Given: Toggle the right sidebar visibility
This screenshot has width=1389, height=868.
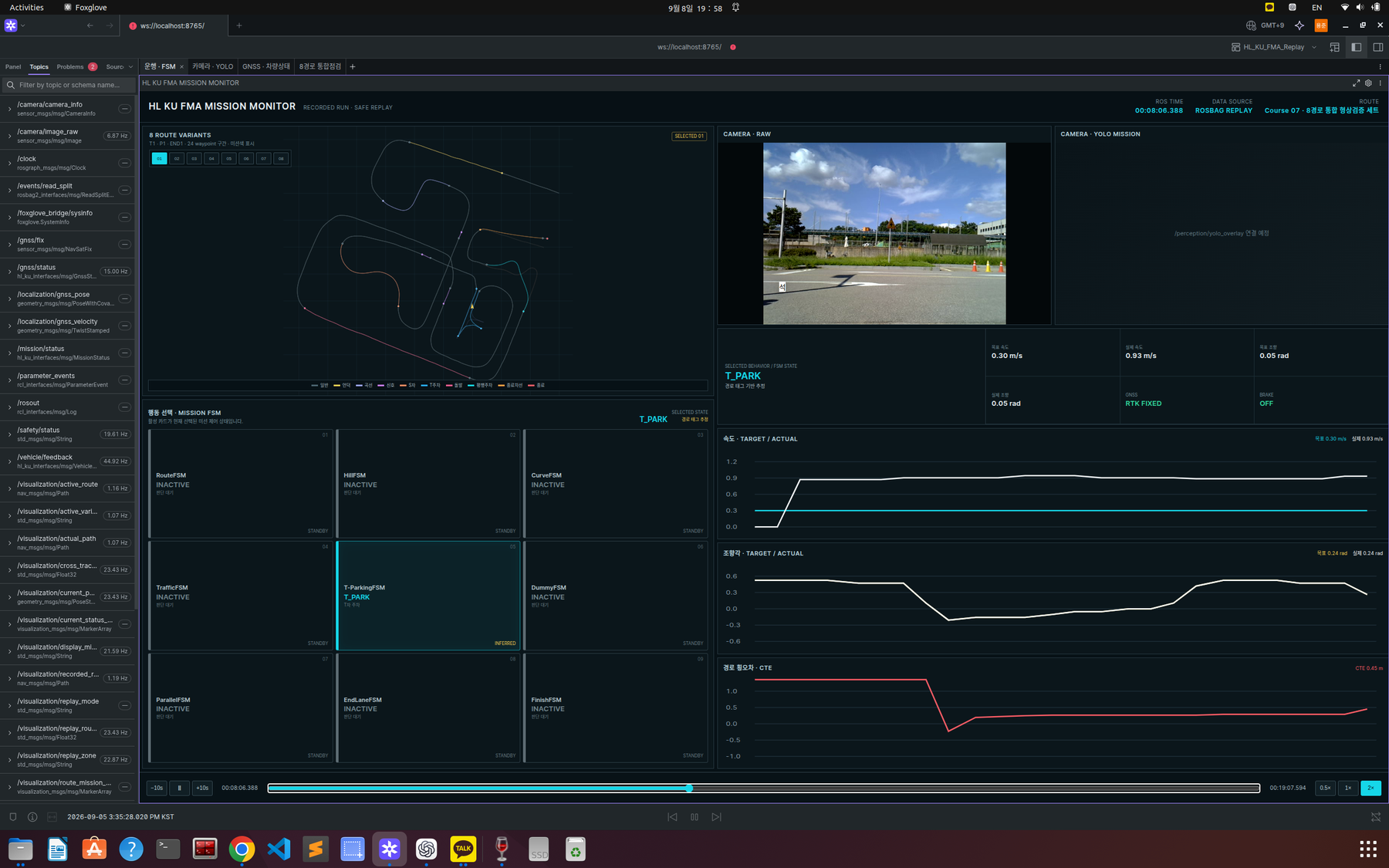Looking at the screenshot, I should (x=1377, y=47).
